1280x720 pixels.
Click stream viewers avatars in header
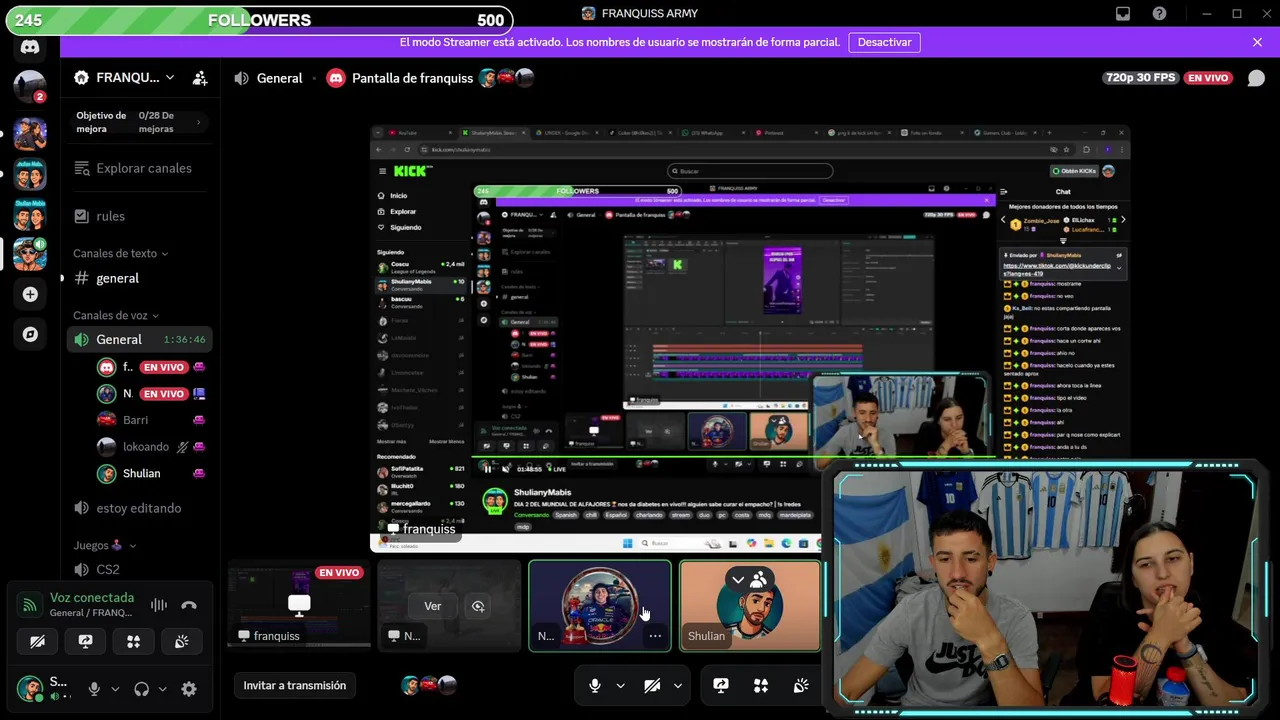pyautogui.click(x=506, y=78)
